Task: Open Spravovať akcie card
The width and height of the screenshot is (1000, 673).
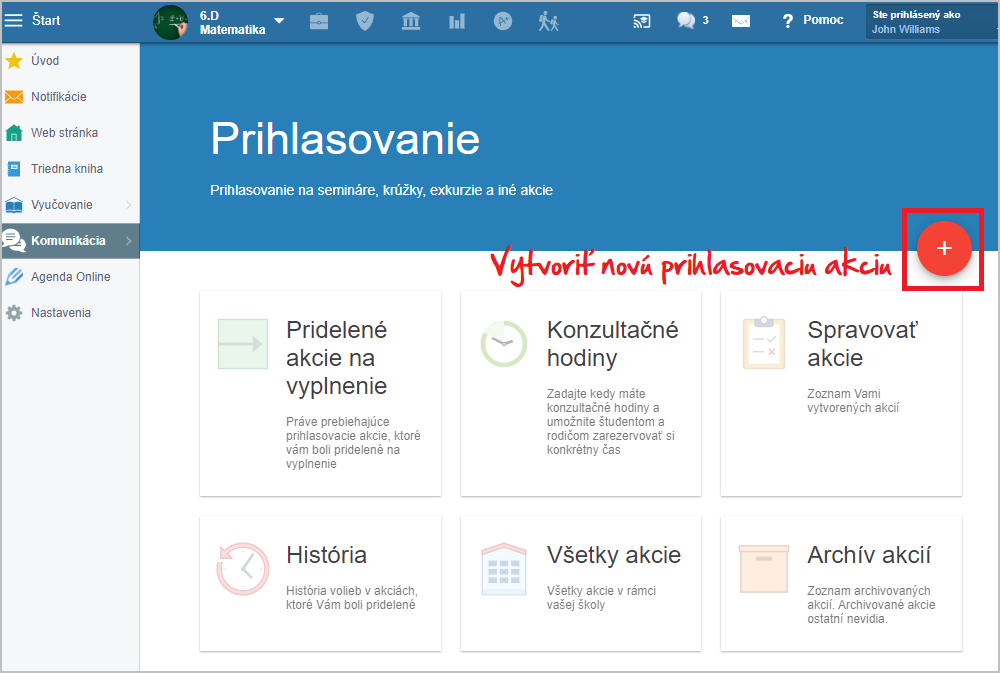Action: (841, 394)
